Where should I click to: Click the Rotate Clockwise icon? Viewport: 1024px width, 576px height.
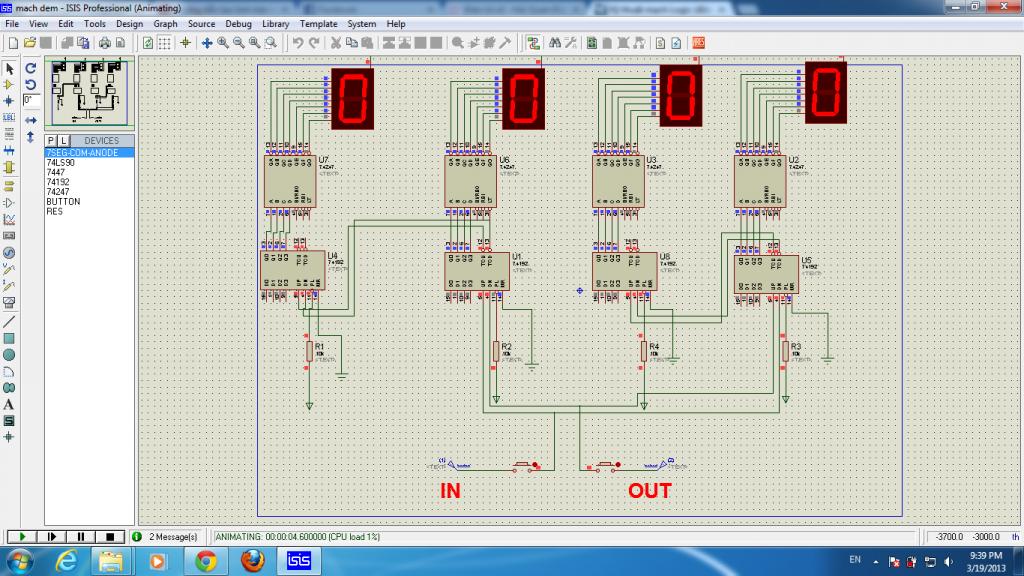tap(30, 68)
